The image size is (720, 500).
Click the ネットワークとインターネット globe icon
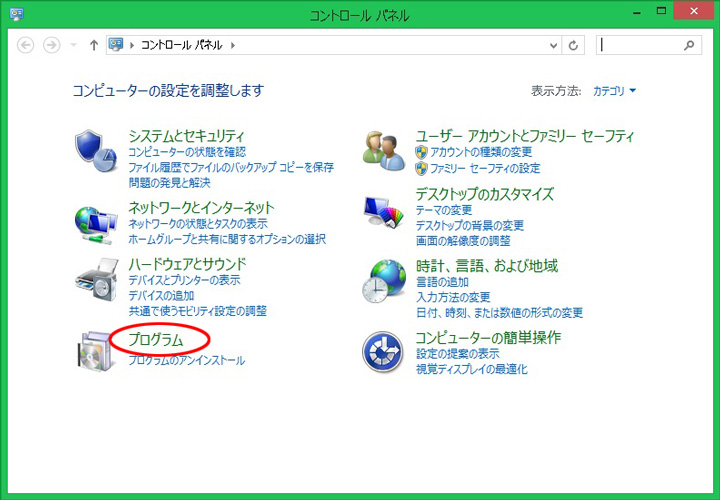point(96,225)
